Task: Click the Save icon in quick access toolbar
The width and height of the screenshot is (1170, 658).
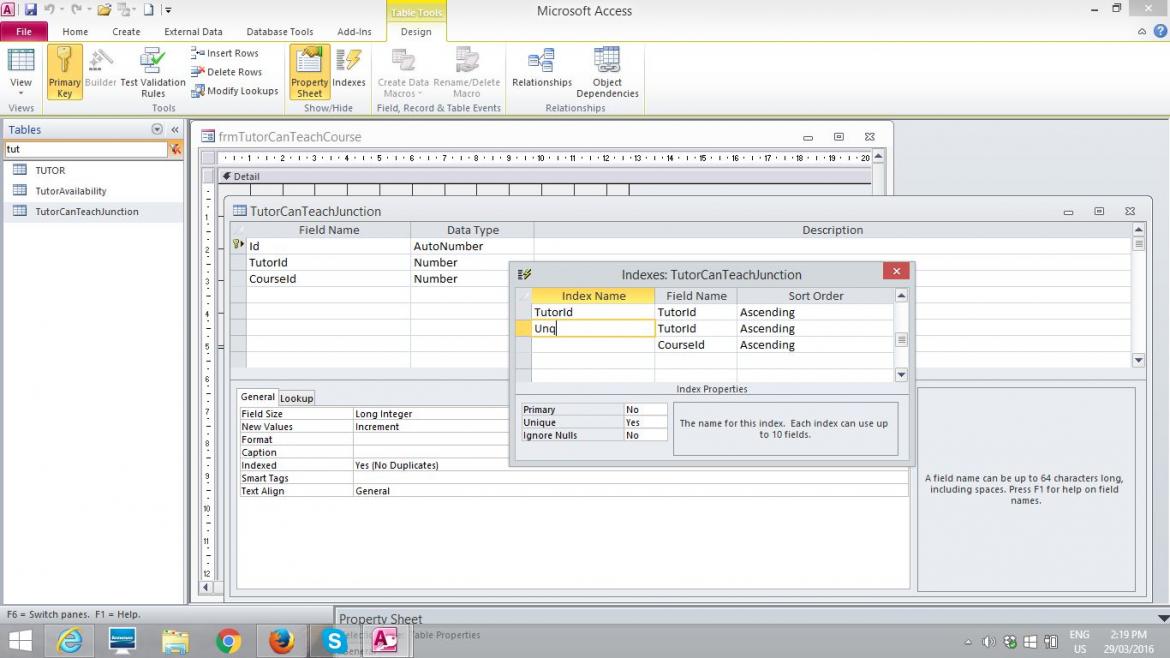Action: pyautogui.click(x=31, y=10)
